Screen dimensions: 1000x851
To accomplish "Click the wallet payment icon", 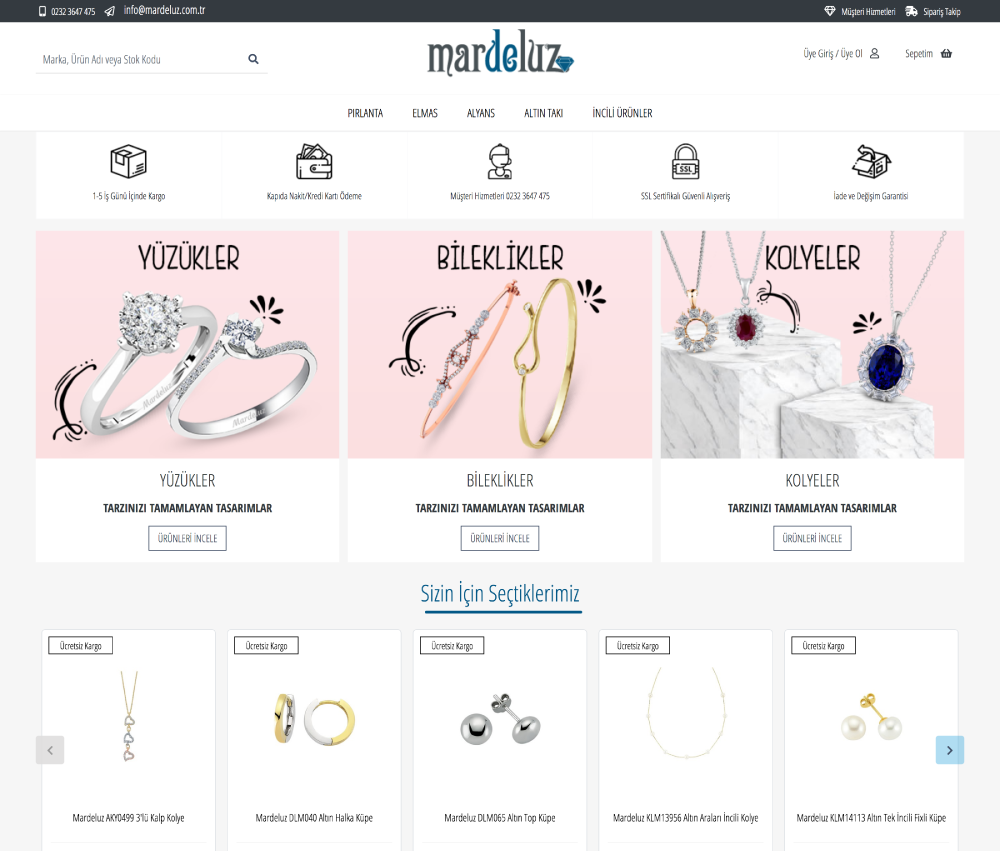I will tap(314, 161).
